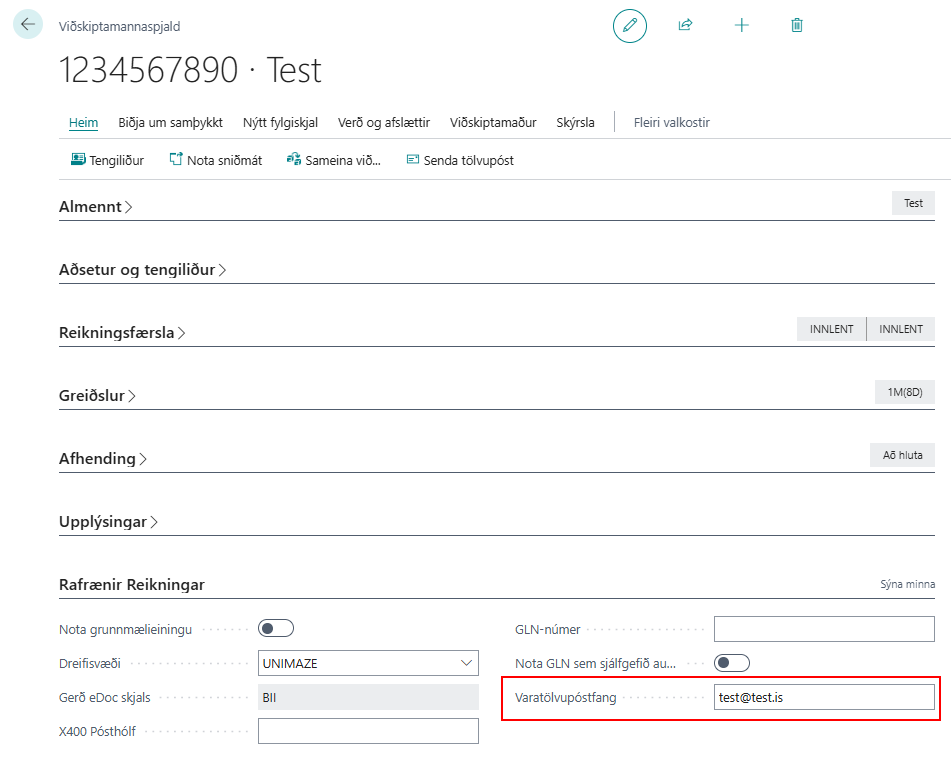
Task: Create a new record with the plus icon
Action: pos(741,25)
